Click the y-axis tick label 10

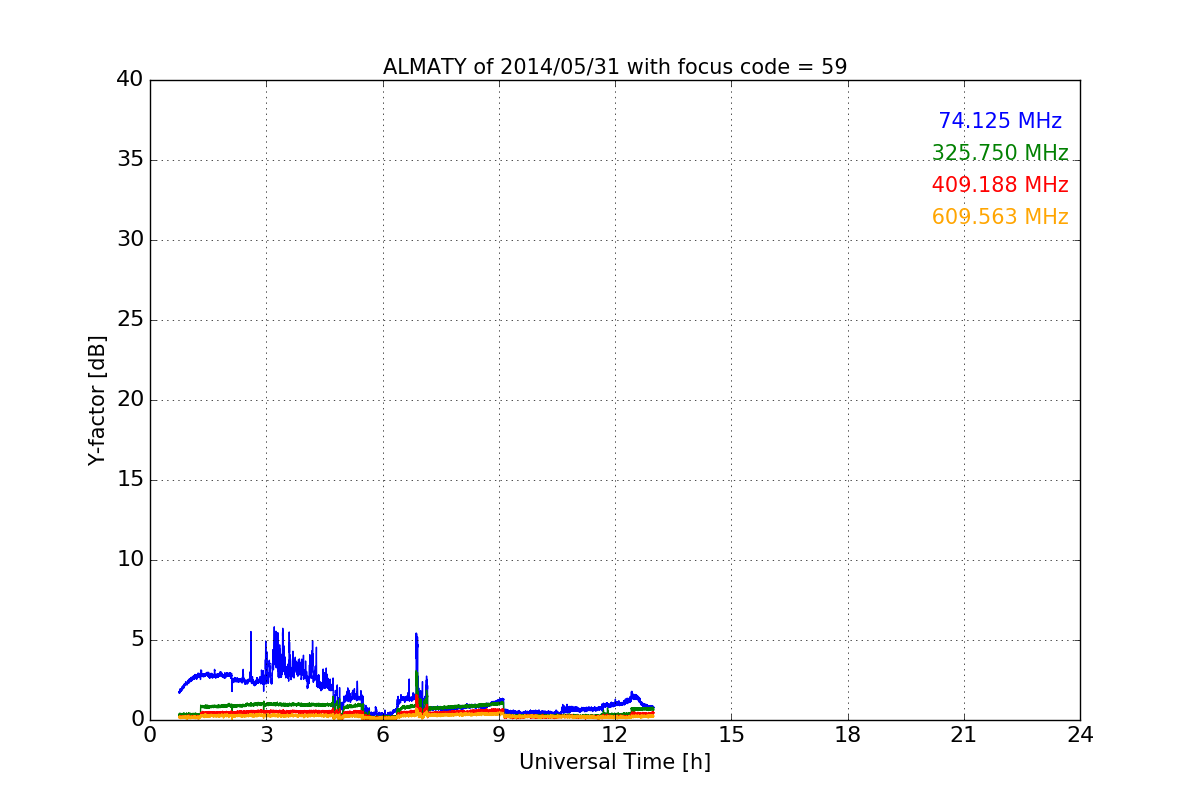(130, 560)
